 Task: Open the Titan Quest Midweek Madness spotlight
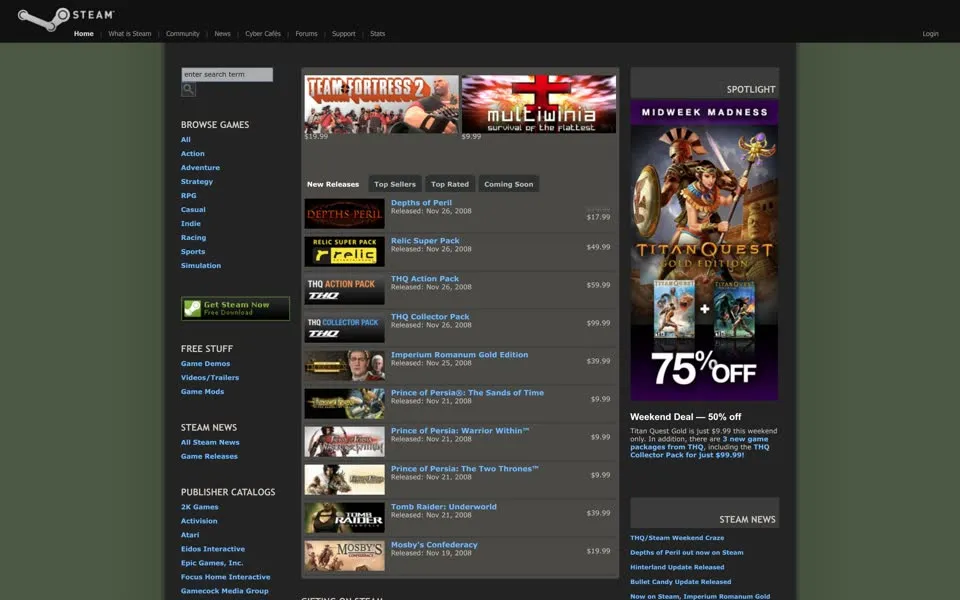(x=704, y=250)
